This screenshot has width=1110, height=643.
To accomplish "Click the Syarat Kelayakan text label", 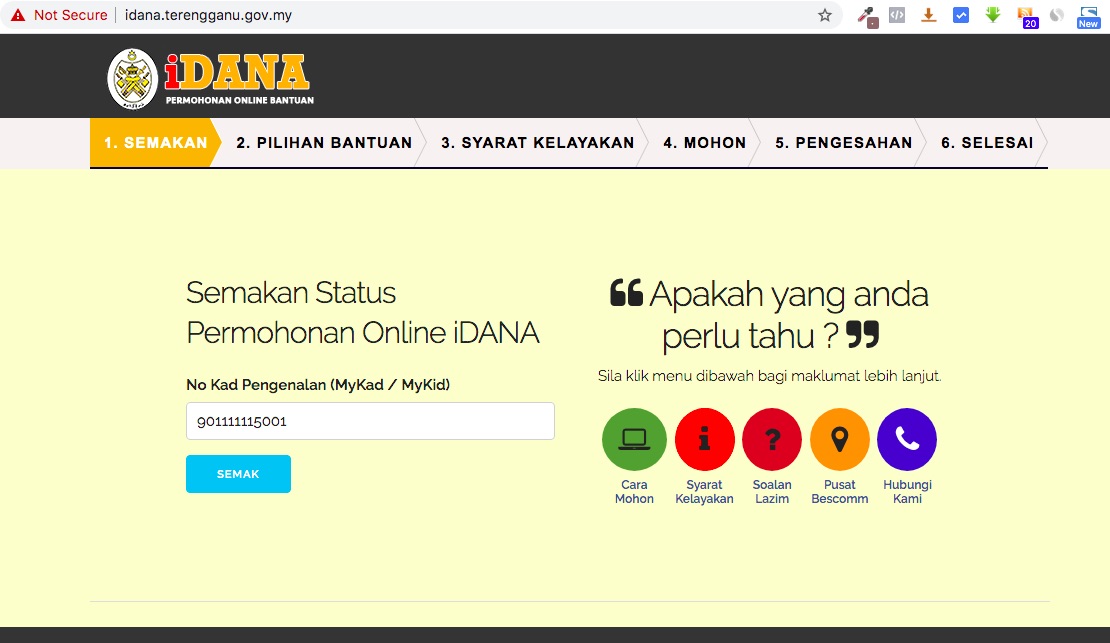I will [x=704, y=491].
